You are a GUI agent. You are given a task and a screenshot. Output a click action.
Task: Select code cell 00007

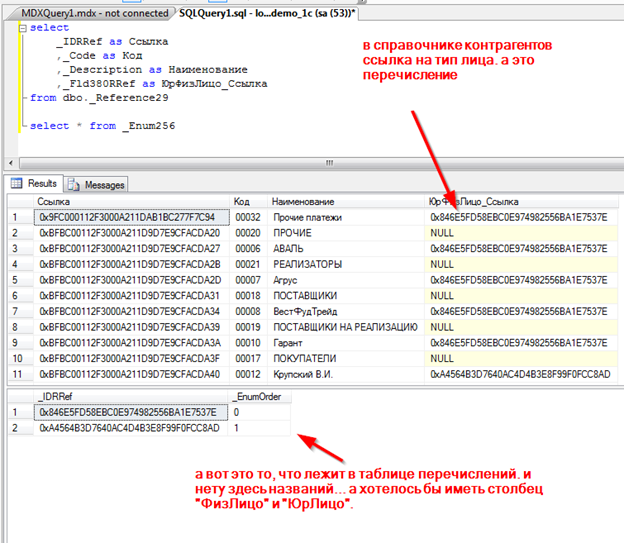[249, 280]
